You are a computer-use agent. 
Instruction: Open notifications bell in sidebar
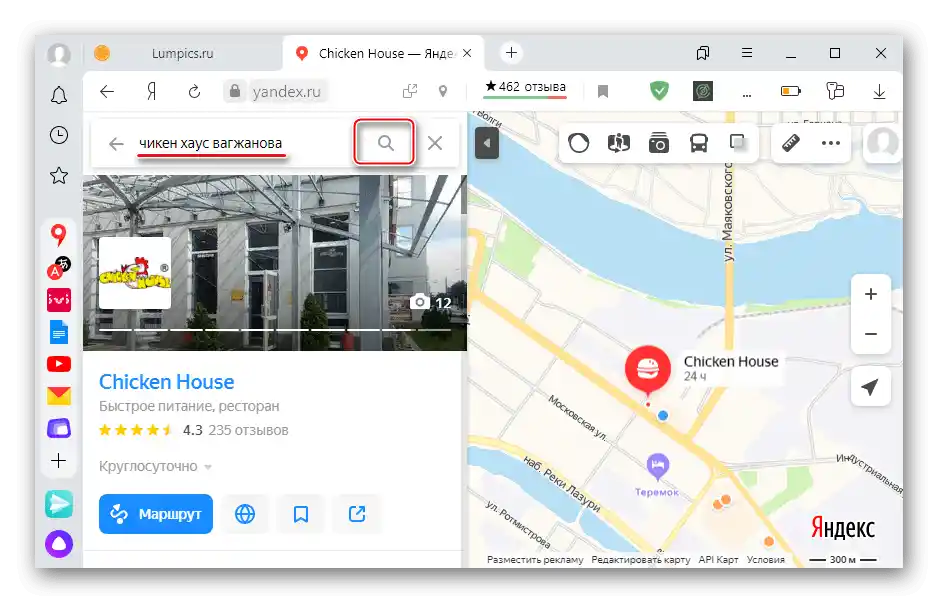pyautogui.click(x=59, y=95)
